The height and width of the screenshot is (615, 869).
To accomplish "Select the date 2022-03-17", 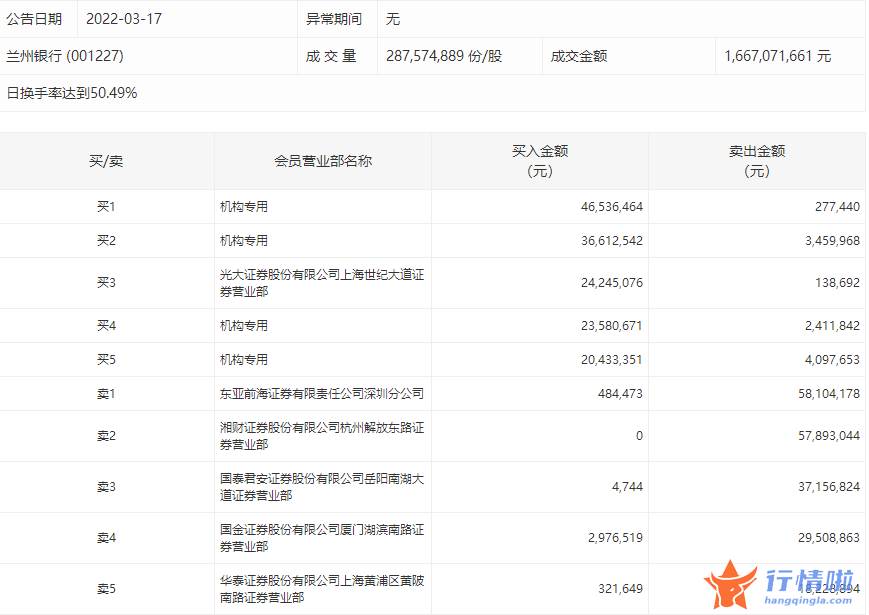I will (124, 19).
